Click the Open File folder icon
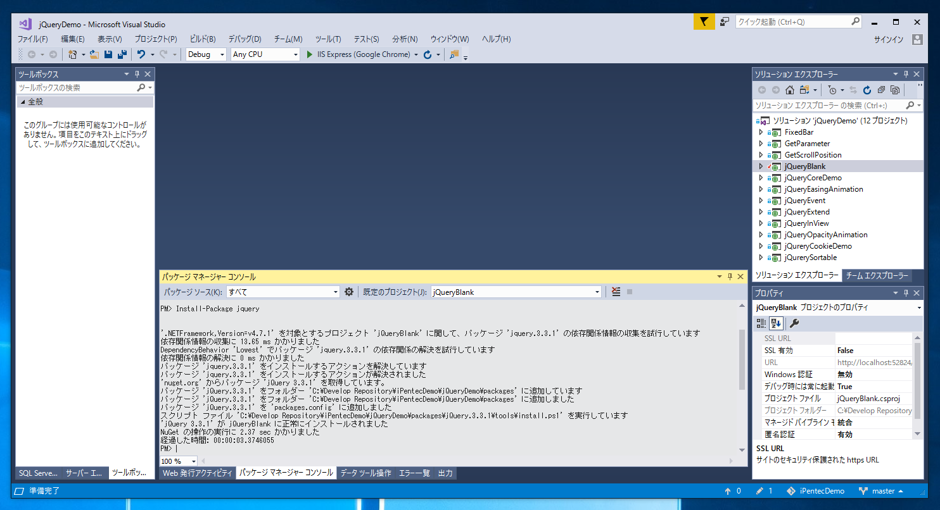This screenshot has height=510, width=940. click(x=94, y=55)
